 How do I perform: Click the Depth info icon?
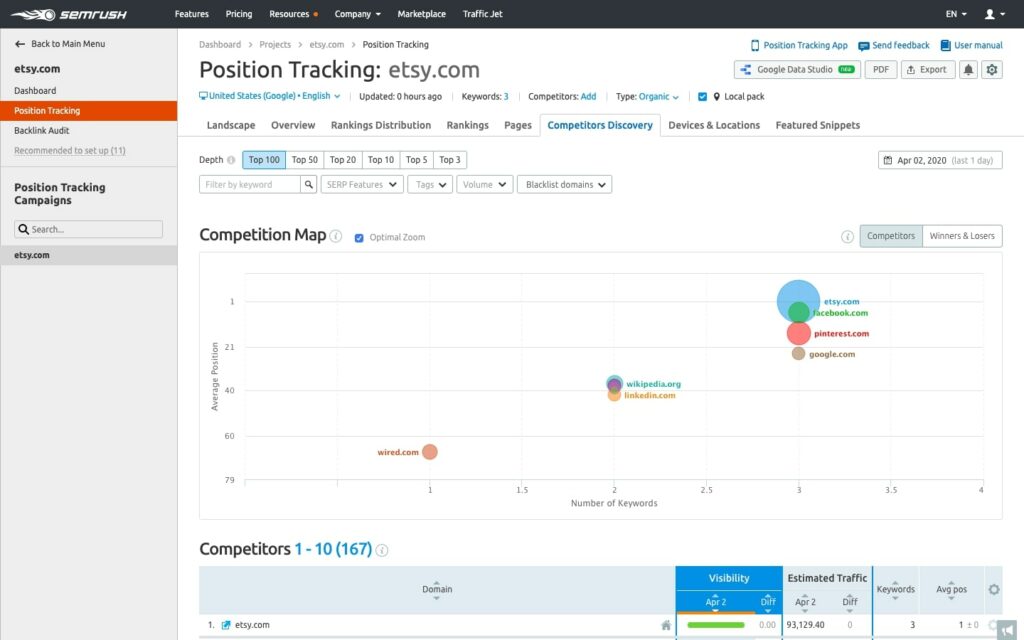pos(231,160)
